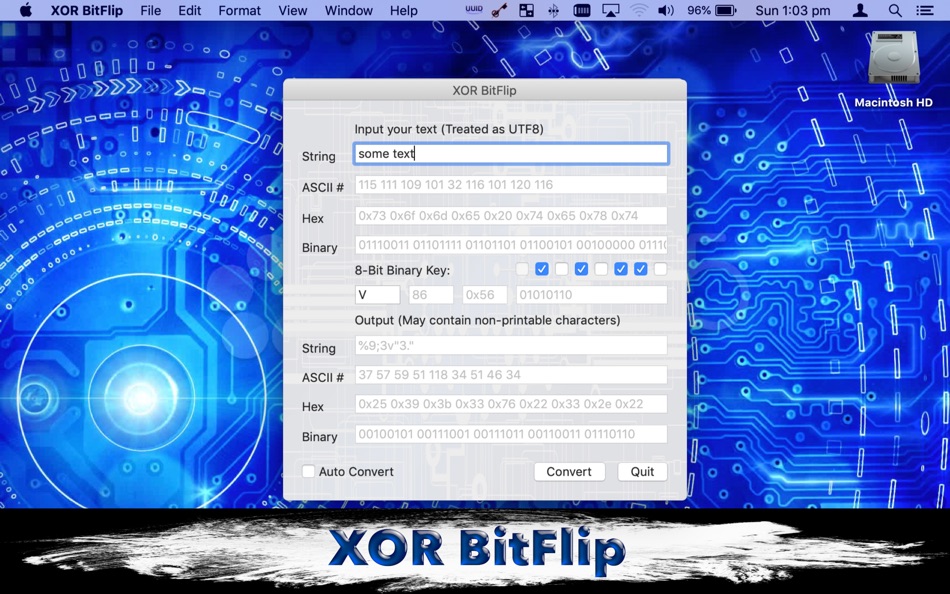Open the Help menu
This screenshot has height=594, width=950.
[404, 10]
